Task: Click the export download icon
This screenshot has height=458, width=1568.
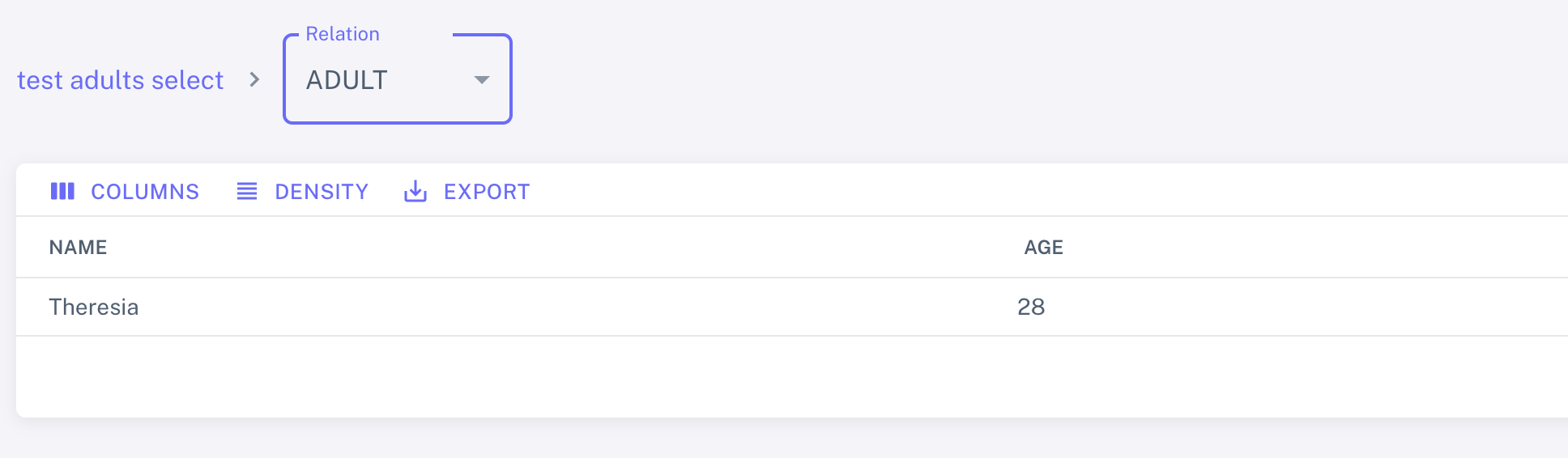Action: pyautogui.click(x=415, y=191)
